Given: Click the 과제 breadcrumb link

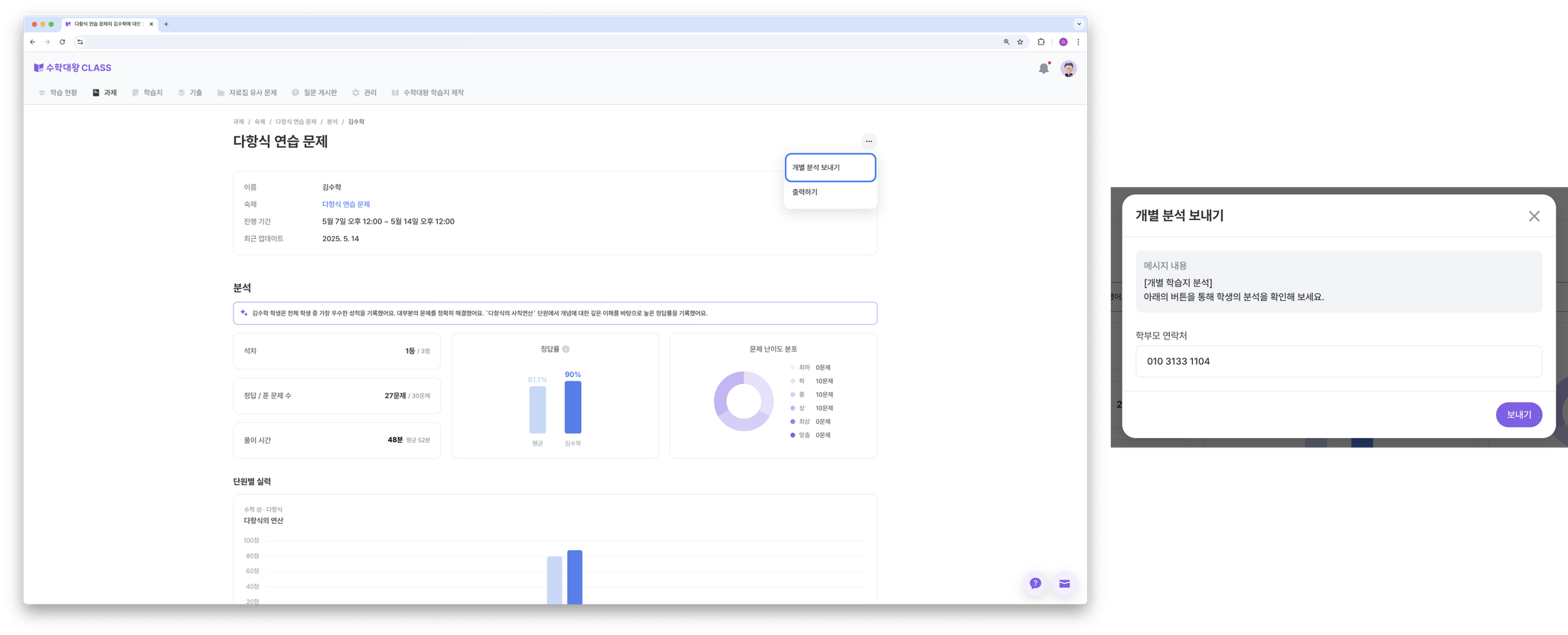Looking at the screenshot, I should [x=238, y=122].
